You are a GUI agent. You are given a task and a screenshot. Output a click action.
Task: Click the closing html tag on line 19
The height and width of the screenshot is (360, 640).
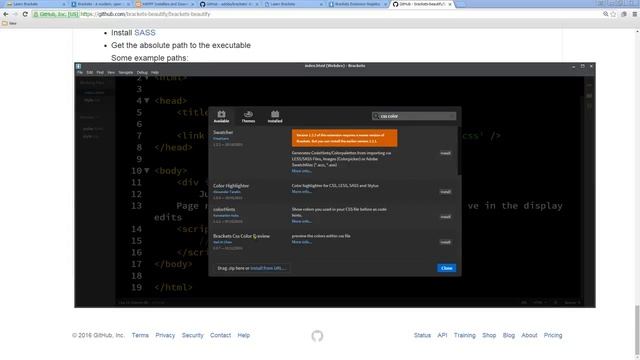coord(173,287)
